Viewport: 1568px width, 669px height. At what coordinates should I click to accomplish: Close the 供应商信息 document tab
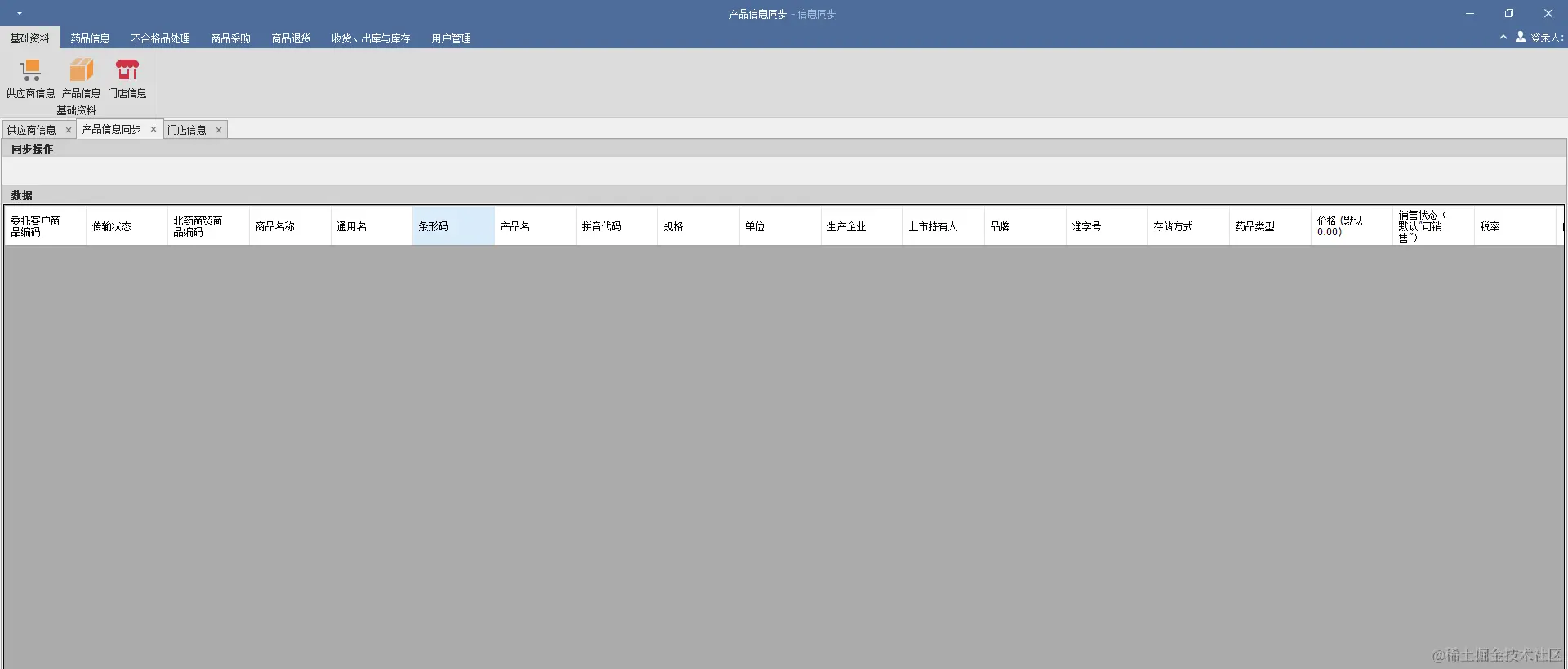[69, 130]
